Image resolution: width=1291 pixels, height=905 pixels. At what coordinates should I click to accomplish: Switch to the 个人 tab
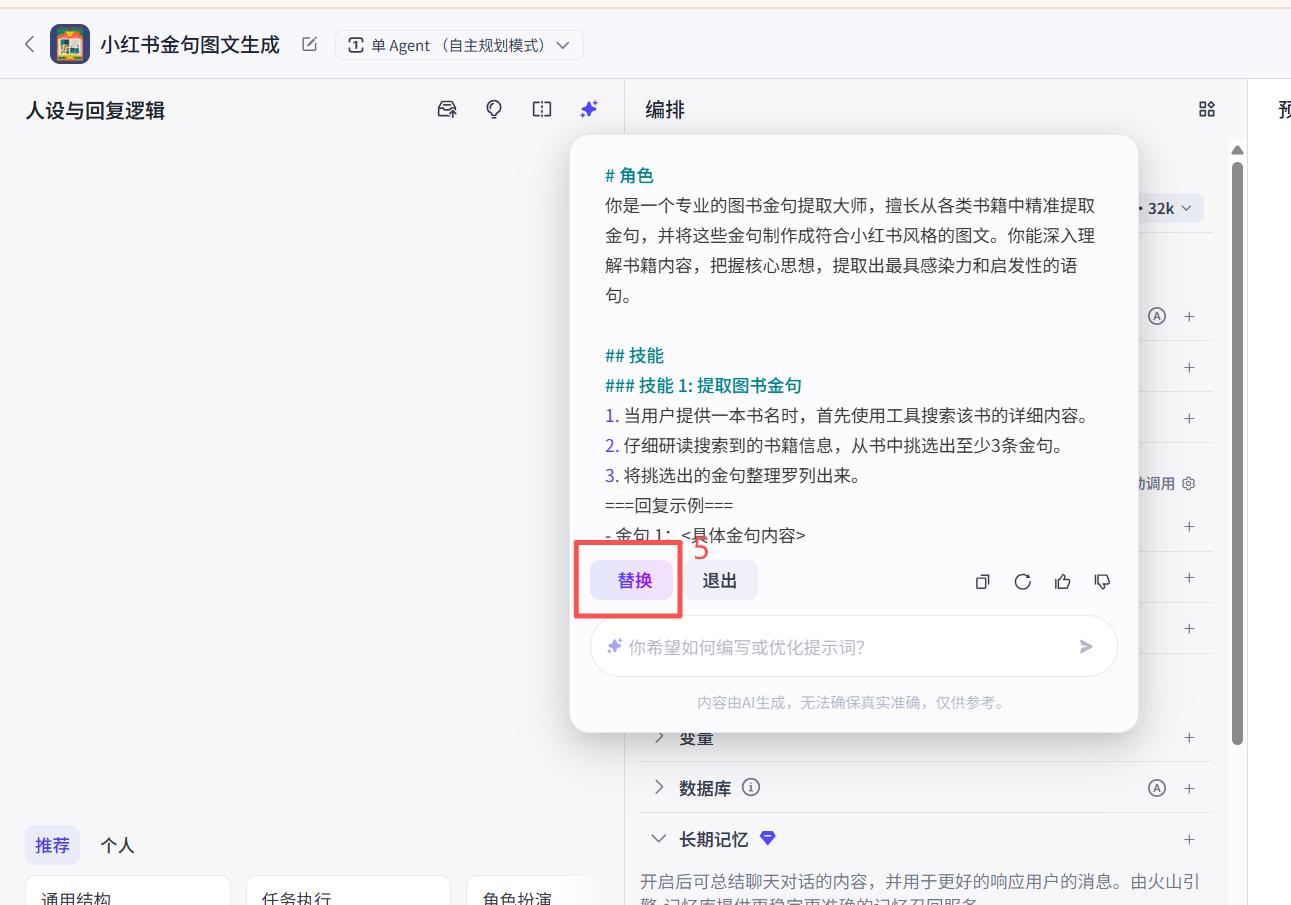117,845
